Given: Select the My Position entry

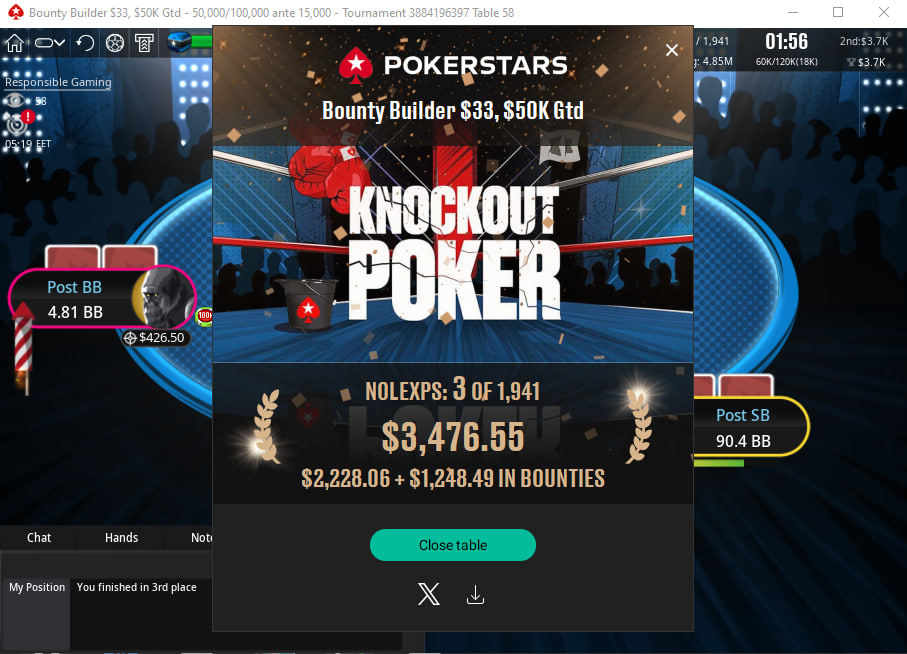Looking at the screenshot, I should tap(37, 587).
